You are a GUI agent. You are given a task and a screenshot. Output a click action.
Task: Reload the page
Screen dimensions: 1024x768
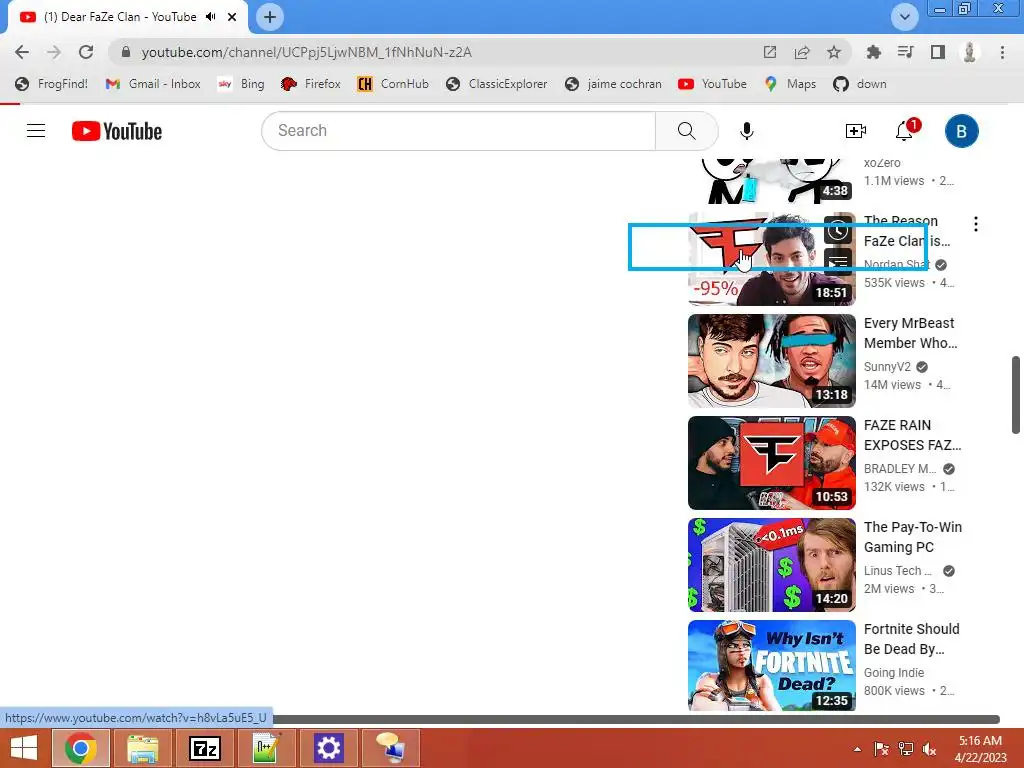tap(86, 52)
